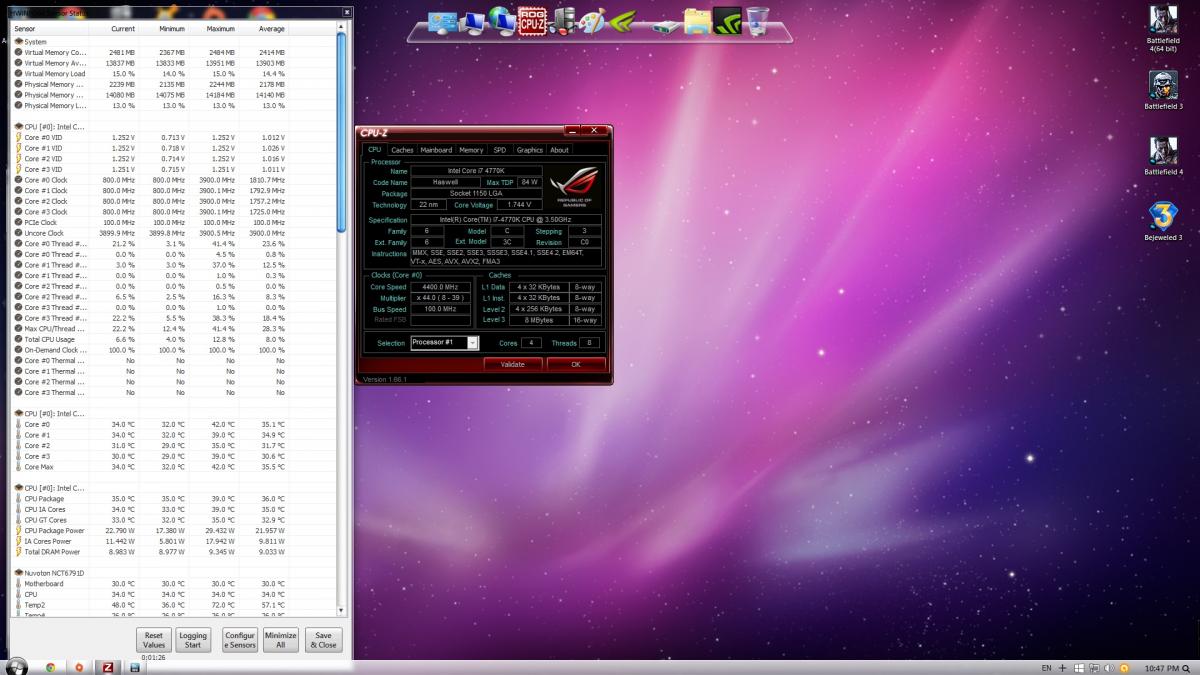Select the Nuvoton NCT6791D group row

point(175,573)
